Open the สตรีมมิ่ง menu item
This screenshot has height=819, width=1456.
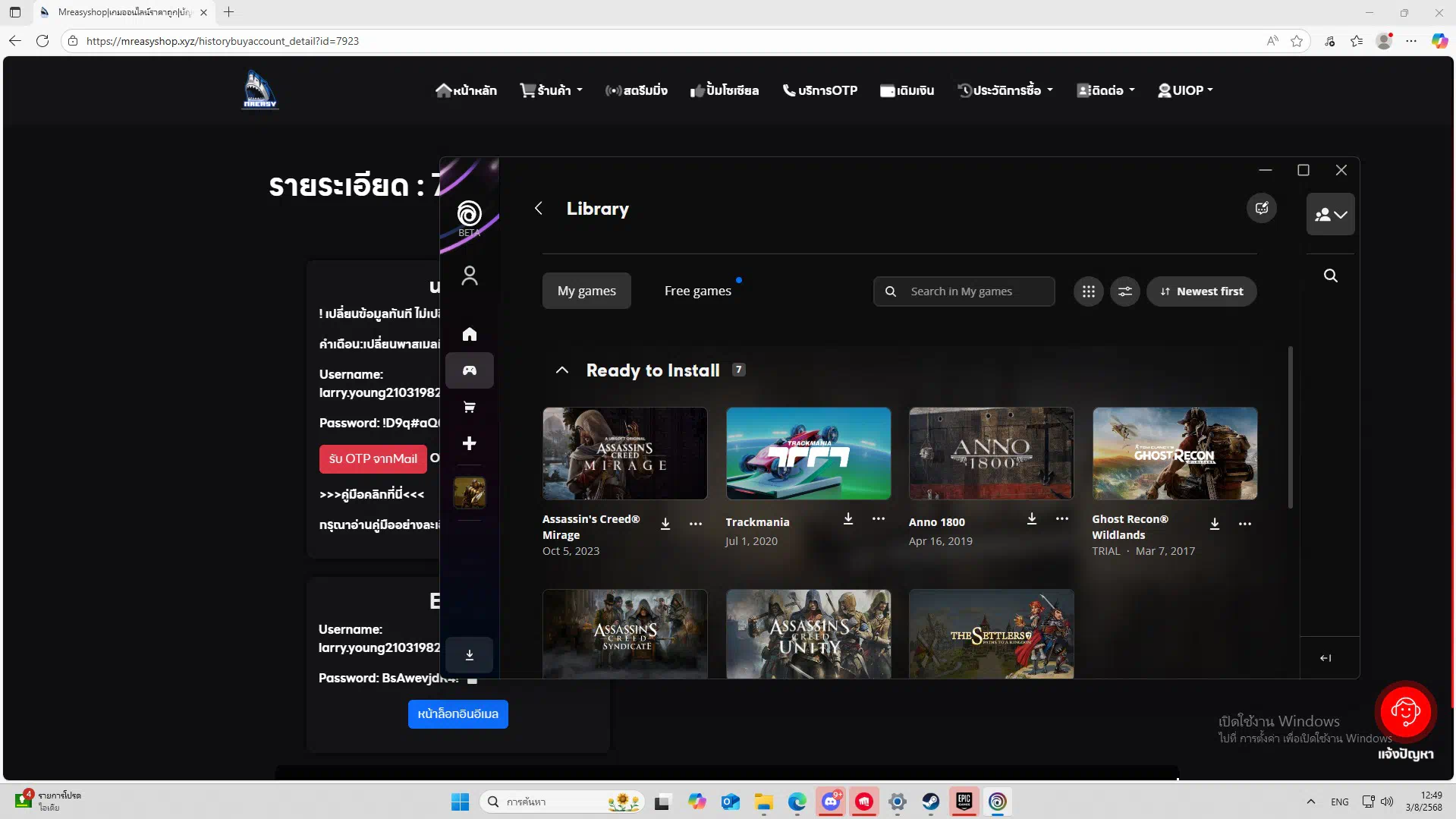coord(637,90)
